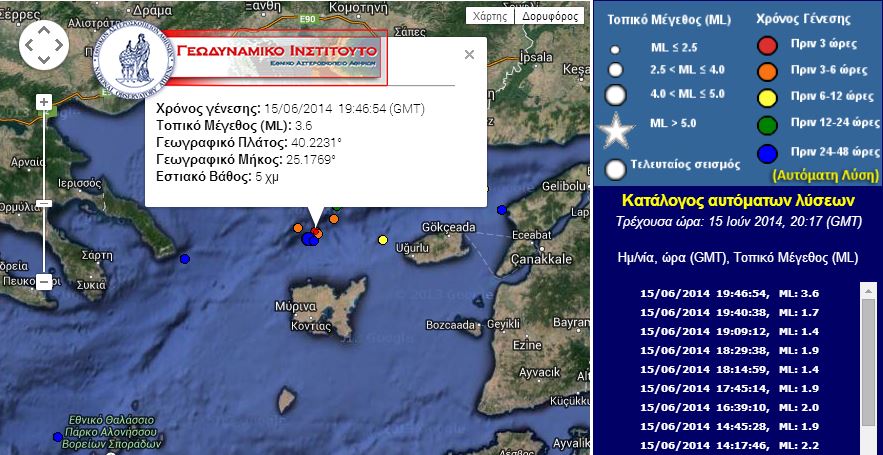This screenshot has width=883, height=455.
Task: Click the Γεωδυναμικό Ινστιτούτο banner
Action: [x=278, y=58]
